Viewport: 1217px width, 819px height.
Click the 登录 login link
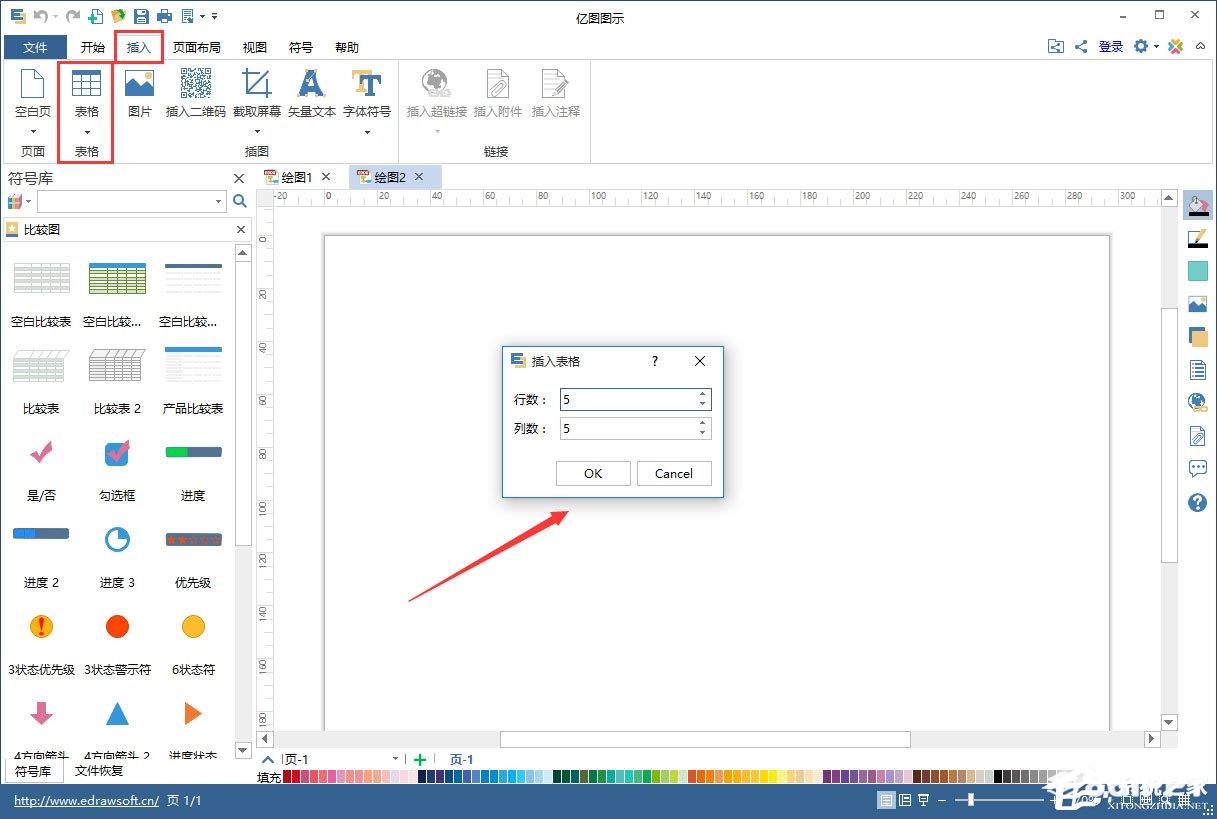[1111, 47]
